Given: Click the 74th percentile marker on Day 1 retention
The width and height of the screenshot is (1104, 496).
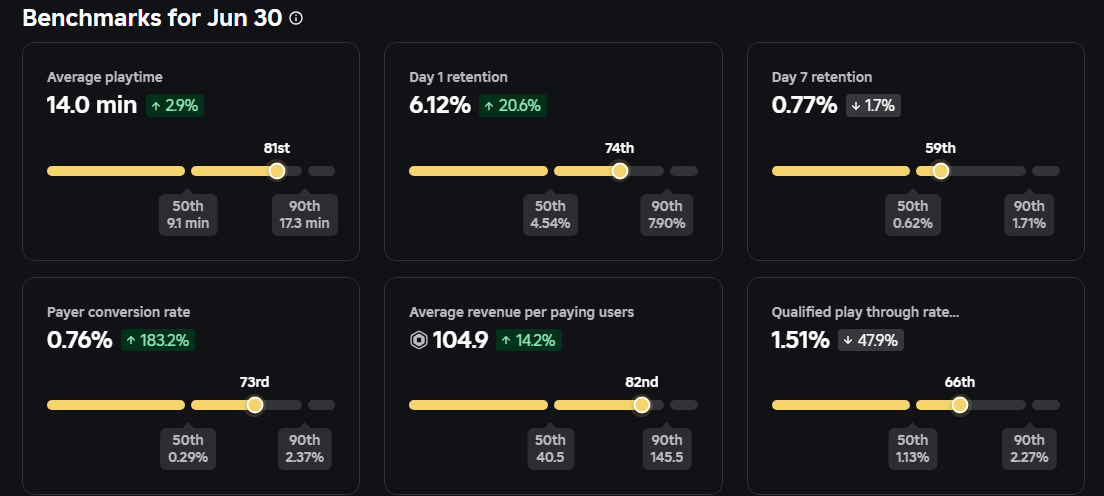Looking at the screenshot, I should tap(619, 171).
